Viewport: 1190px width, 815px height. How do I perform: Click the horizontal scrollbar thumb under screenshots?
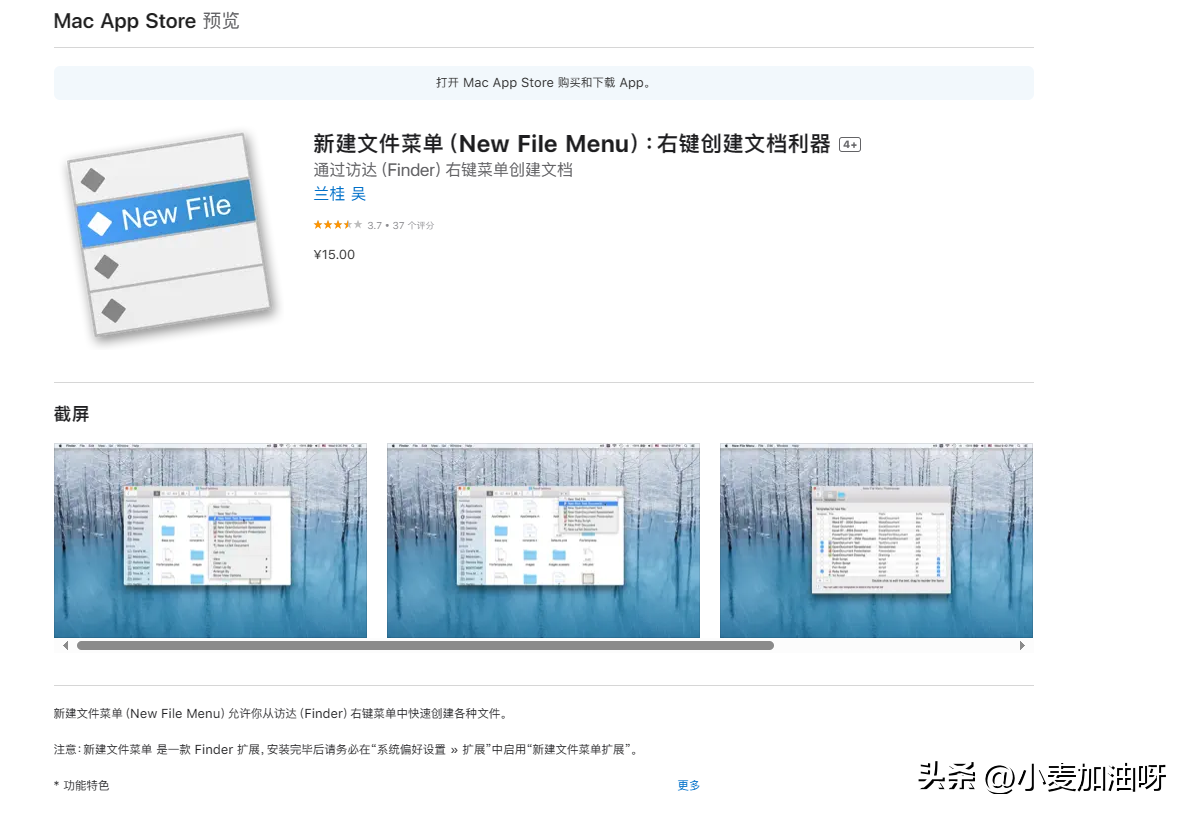425,646
